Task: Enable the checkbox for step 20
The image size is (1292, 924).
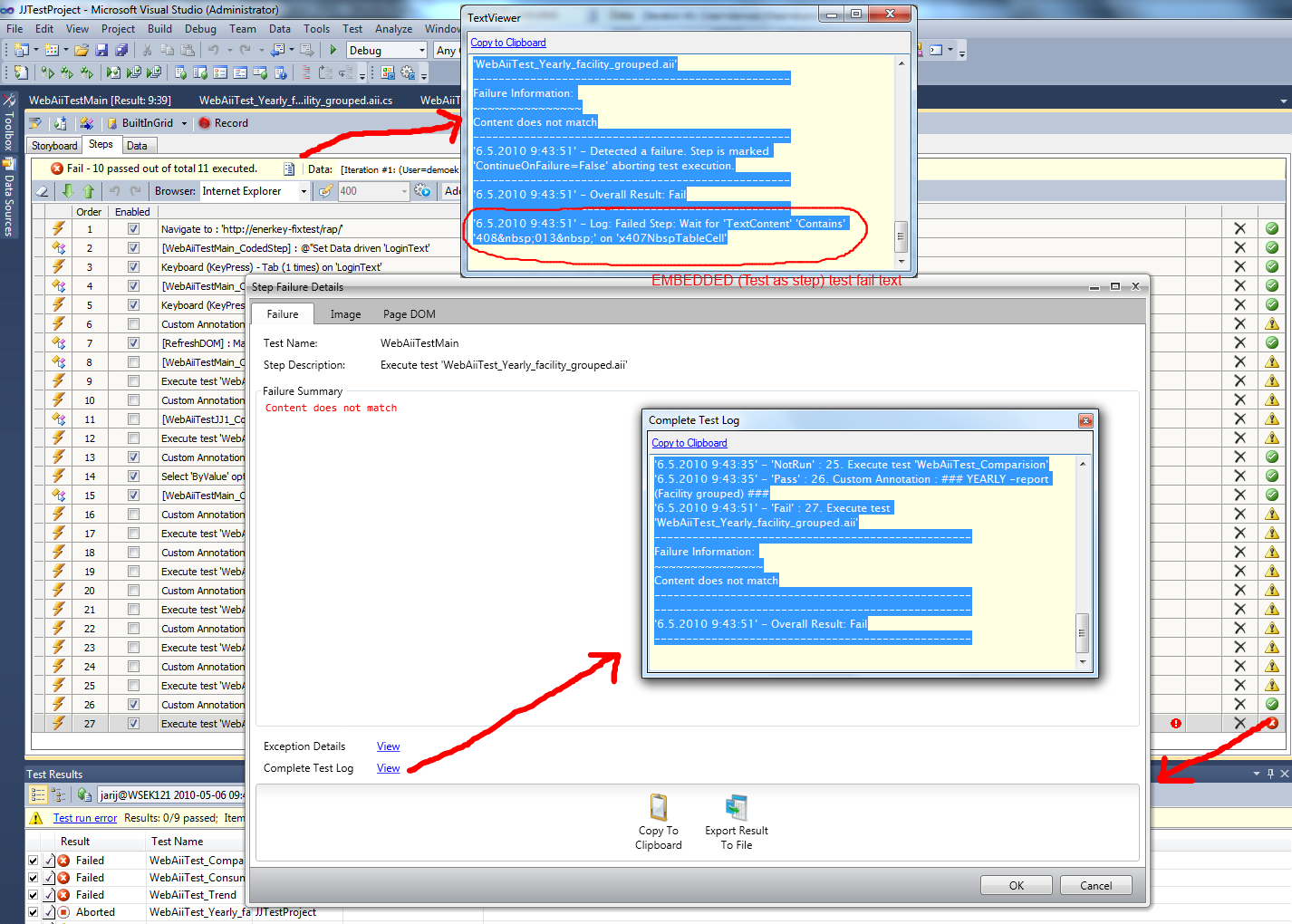Action: (x=133, y=591)
